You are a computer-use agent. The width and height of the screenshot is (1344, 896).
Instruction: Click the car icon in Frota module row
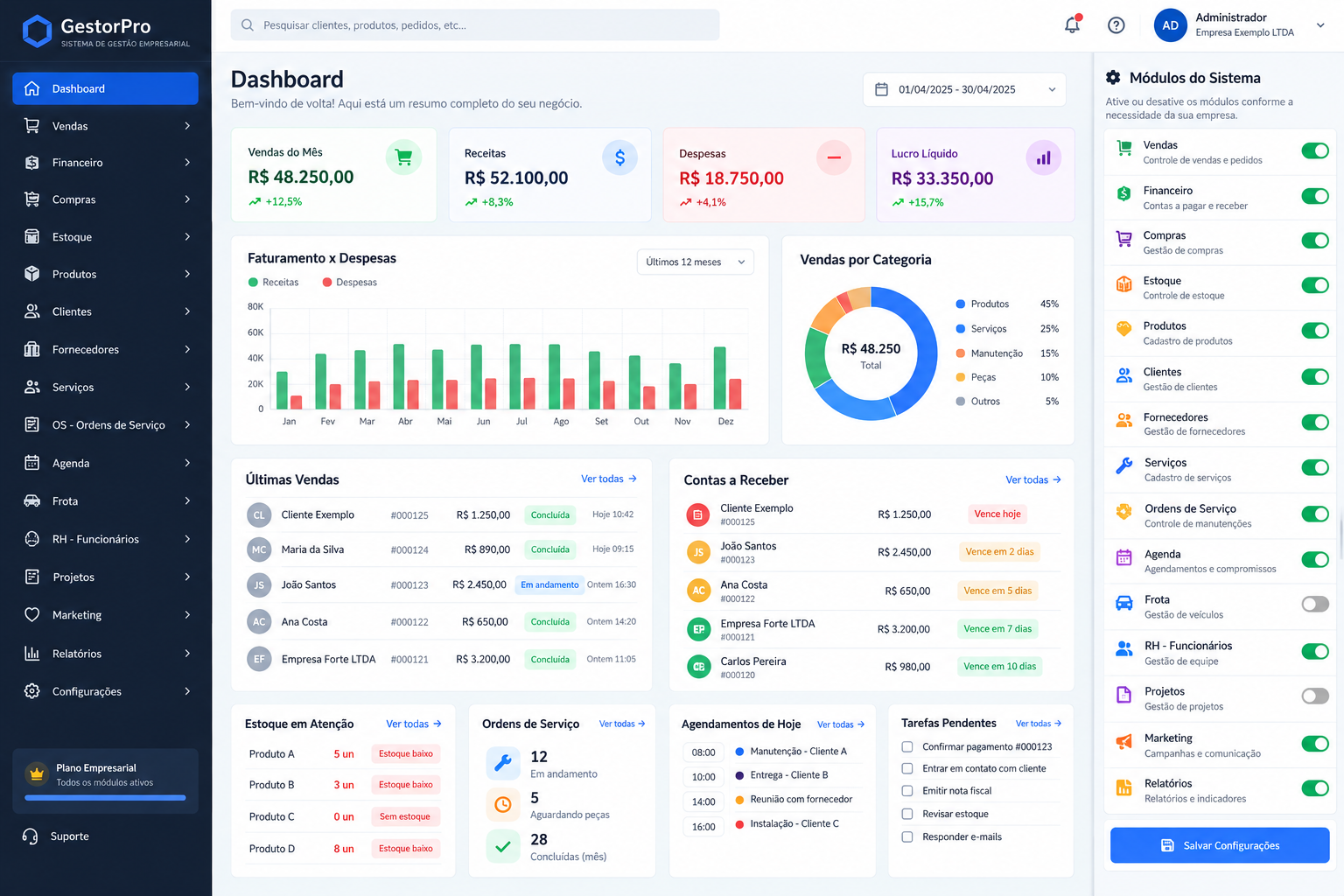tap(1124, 603)
